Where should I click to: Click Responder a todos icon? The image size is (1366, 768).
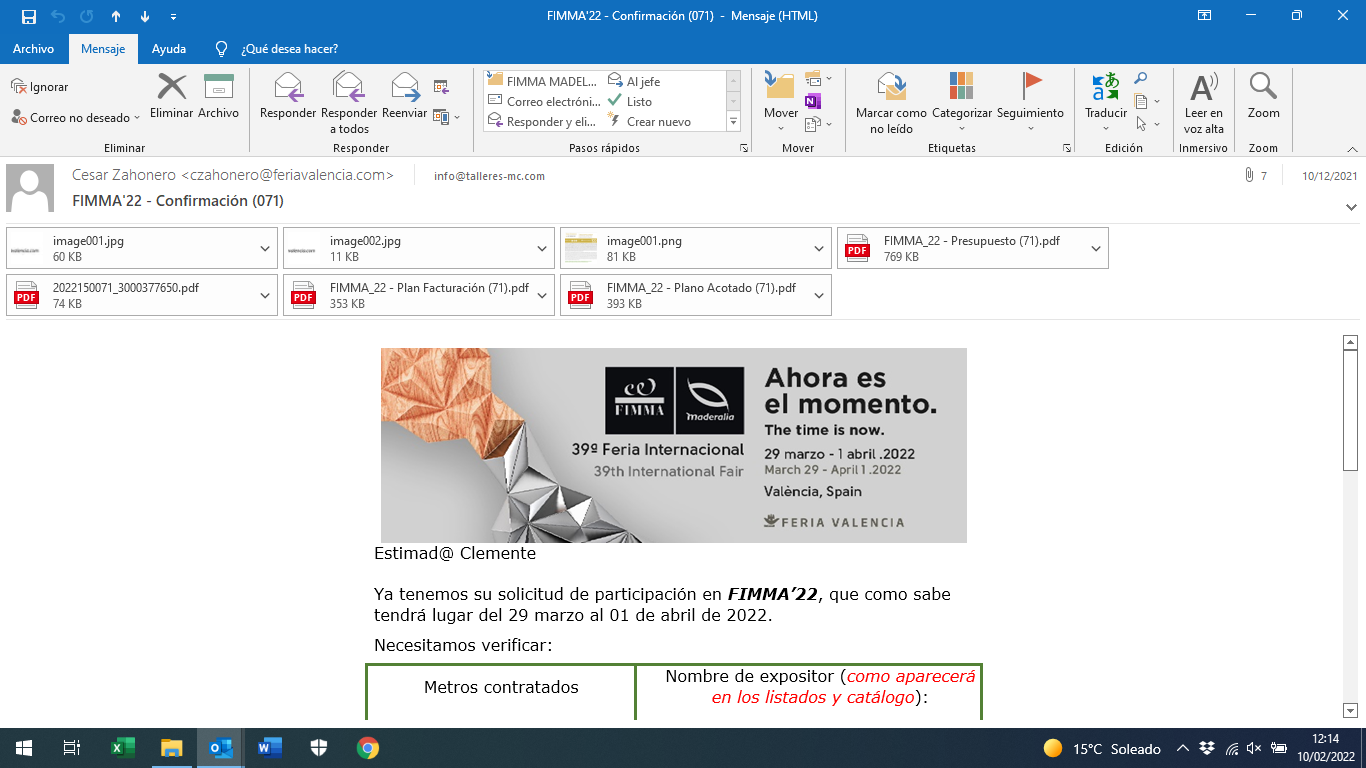pos(349,87)
